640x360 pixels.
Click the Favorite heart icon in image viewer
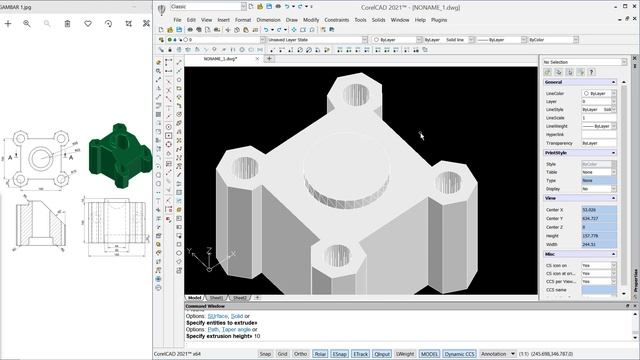(x=88, y=24)
